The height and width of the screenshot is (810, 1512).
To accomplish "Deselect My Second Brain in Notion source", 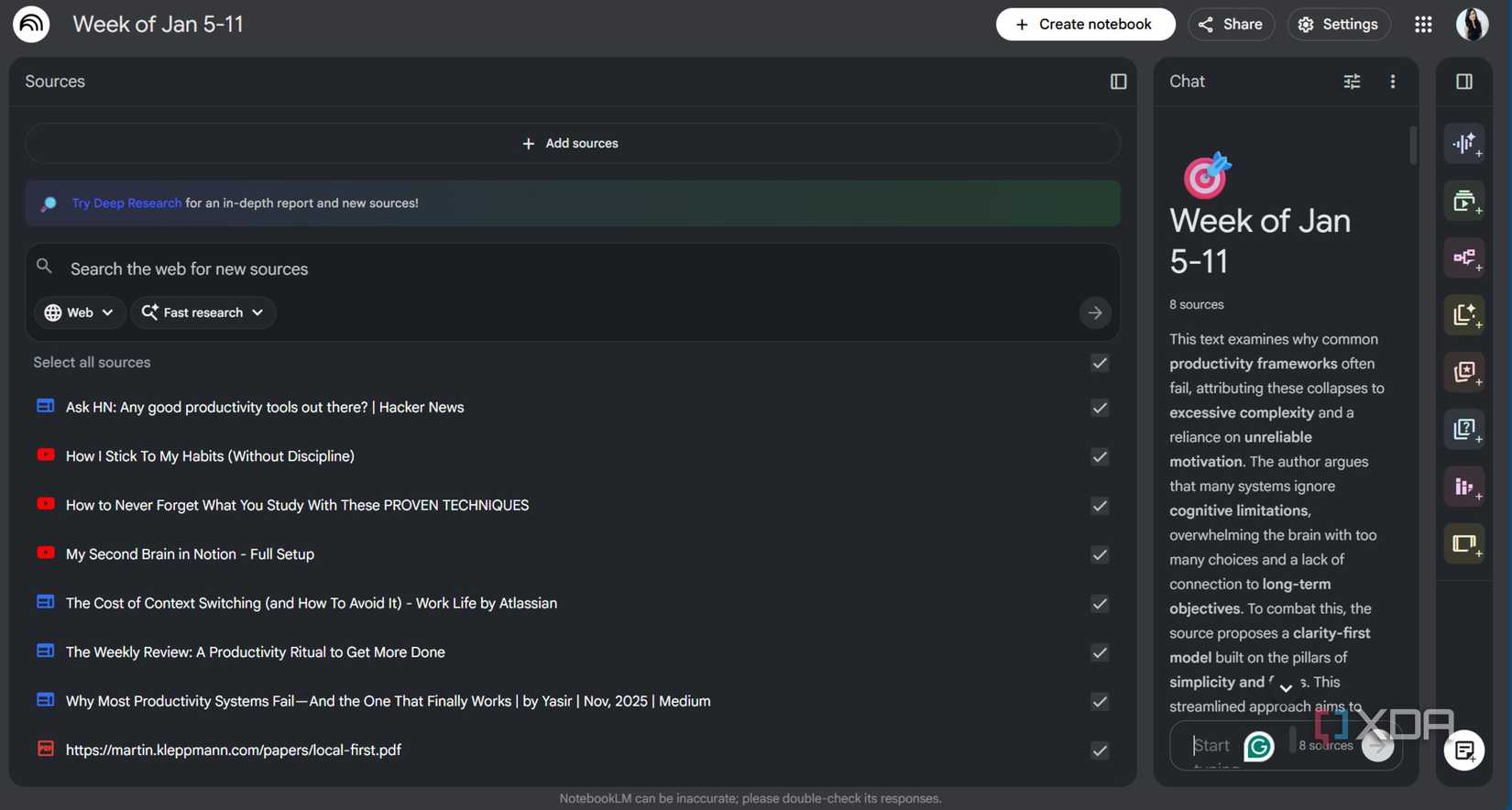I will point(1100,554).
